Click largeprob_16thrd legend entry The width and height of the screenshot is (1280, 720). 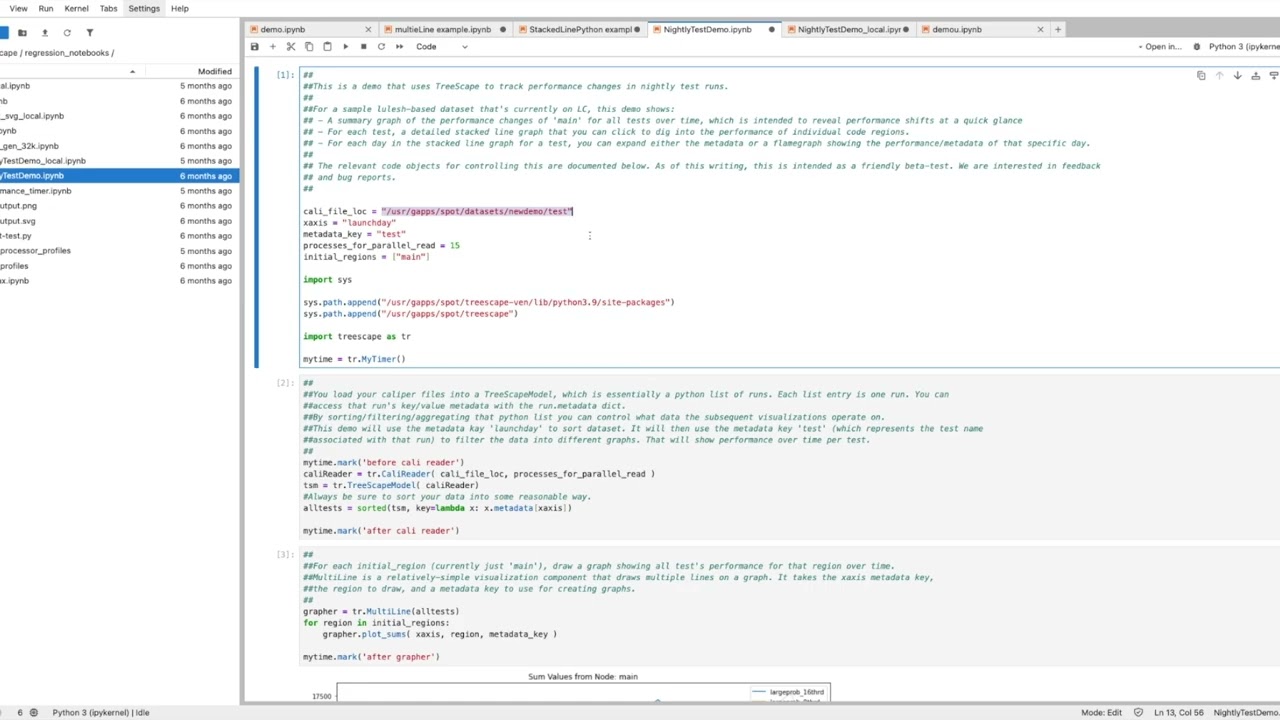pyautogui.click(x=789, y=692)
